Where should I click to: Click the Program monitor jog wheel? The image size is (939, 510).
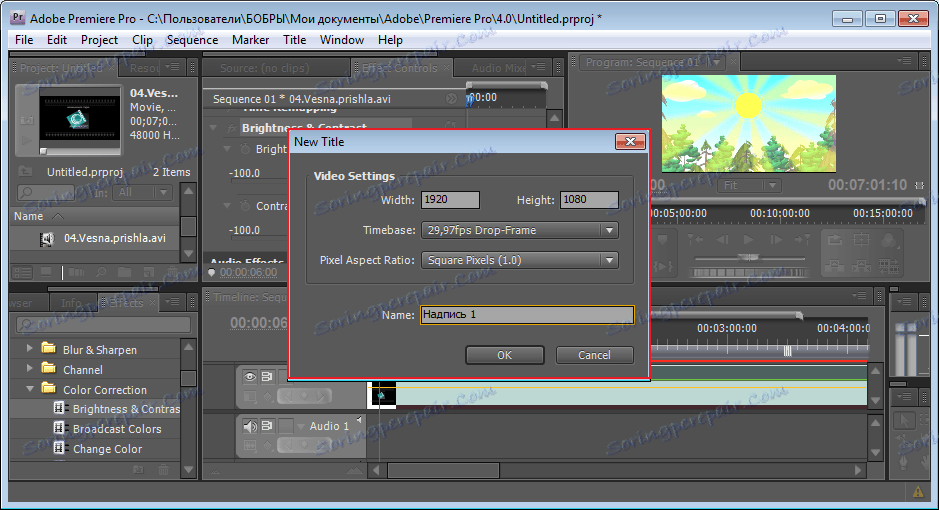click(750, 273)
